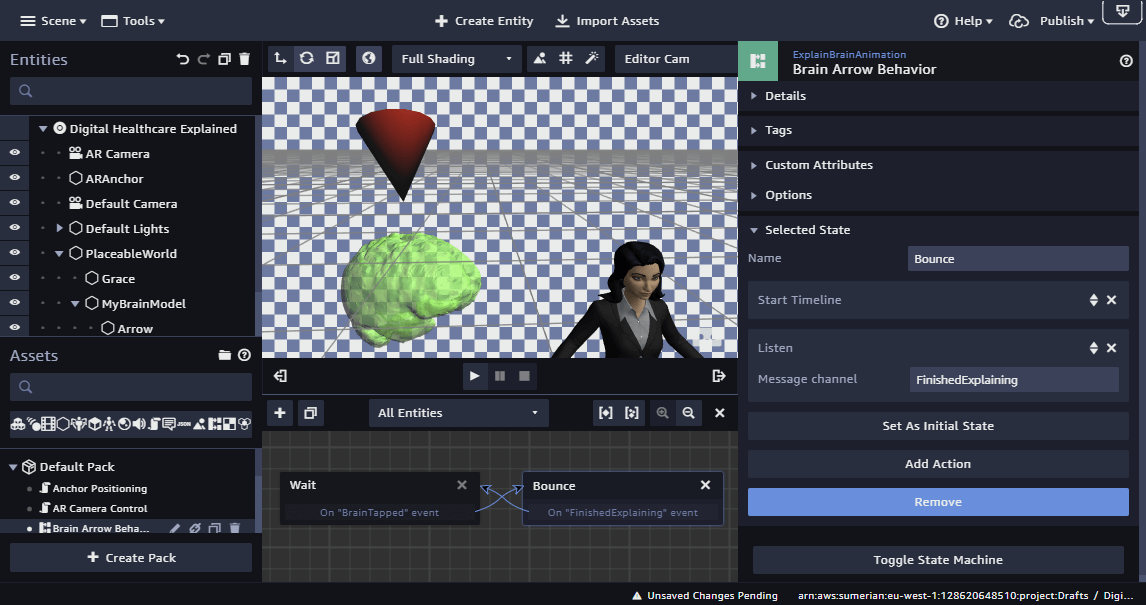The width and height of the screenshot is (1146, 605).
Task: Expand the Details section
Action: (x=785, y=96)
